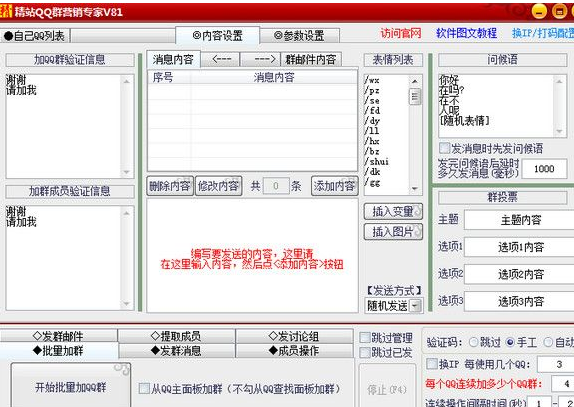
Task: Click scroll-down arrow of 加QQ群验证信息 box
Action: coord(127,172)
